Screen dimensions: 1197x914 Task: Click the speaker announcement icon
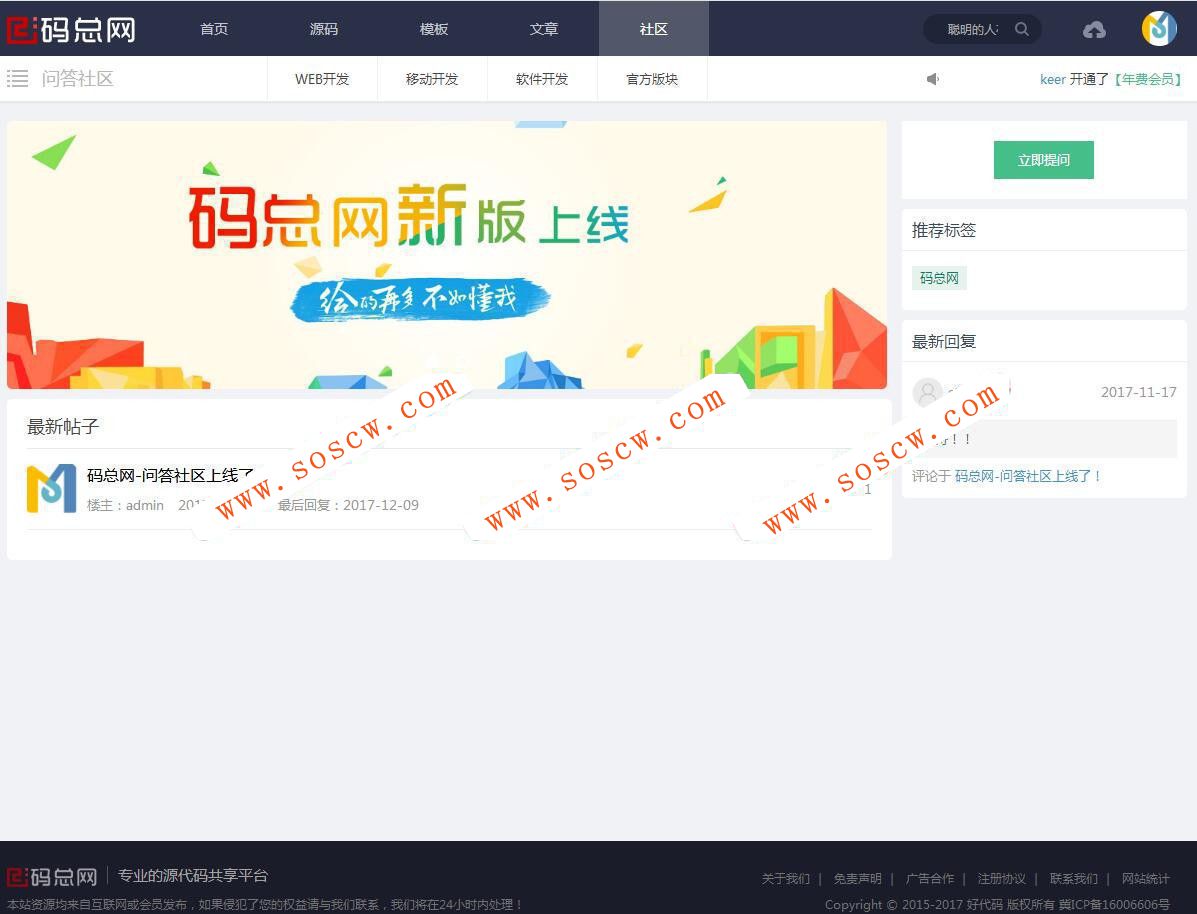[932, 79]
